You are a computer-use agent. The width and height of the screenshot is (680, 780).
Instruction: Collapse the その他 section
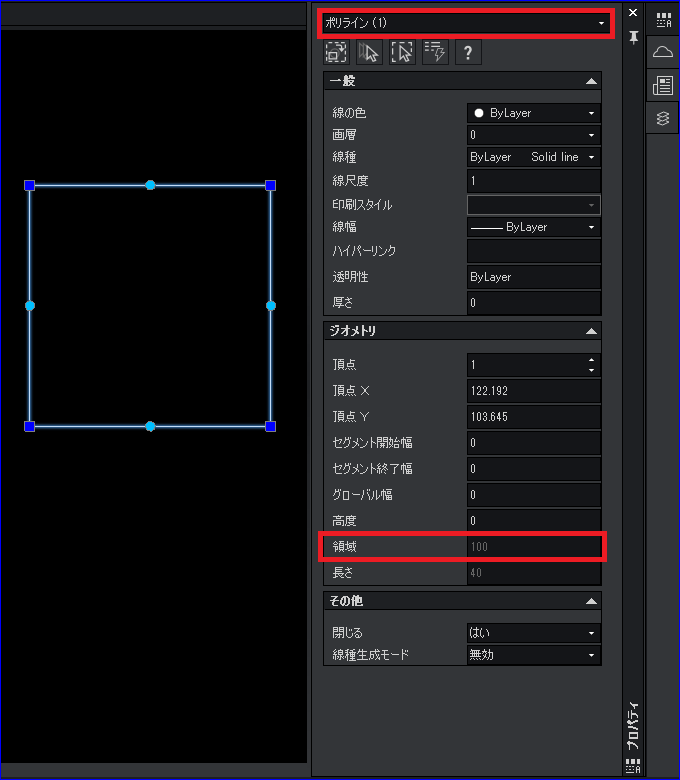[591, 601]
